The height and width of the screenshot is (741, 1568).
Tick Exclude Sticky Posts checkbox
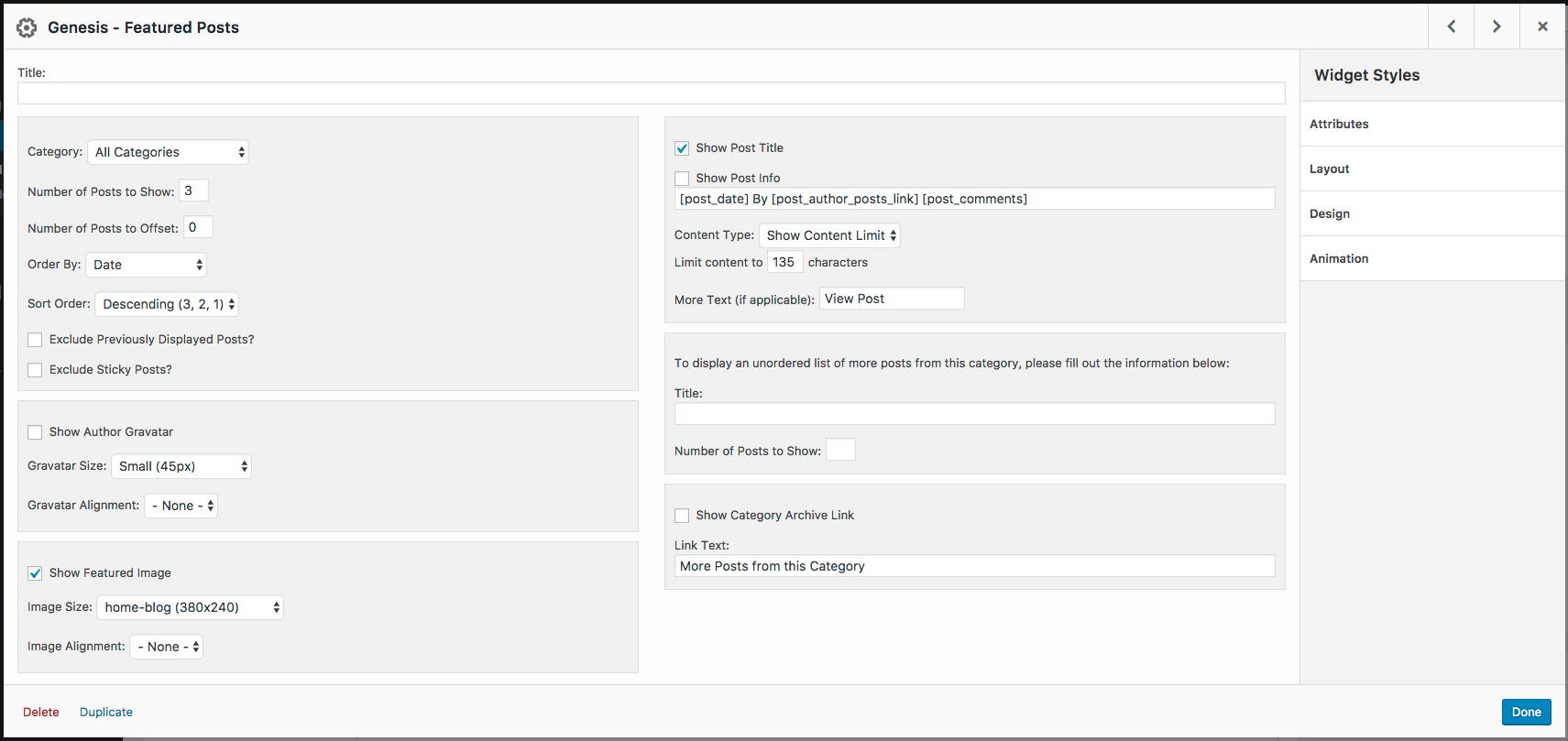[35, 370]
